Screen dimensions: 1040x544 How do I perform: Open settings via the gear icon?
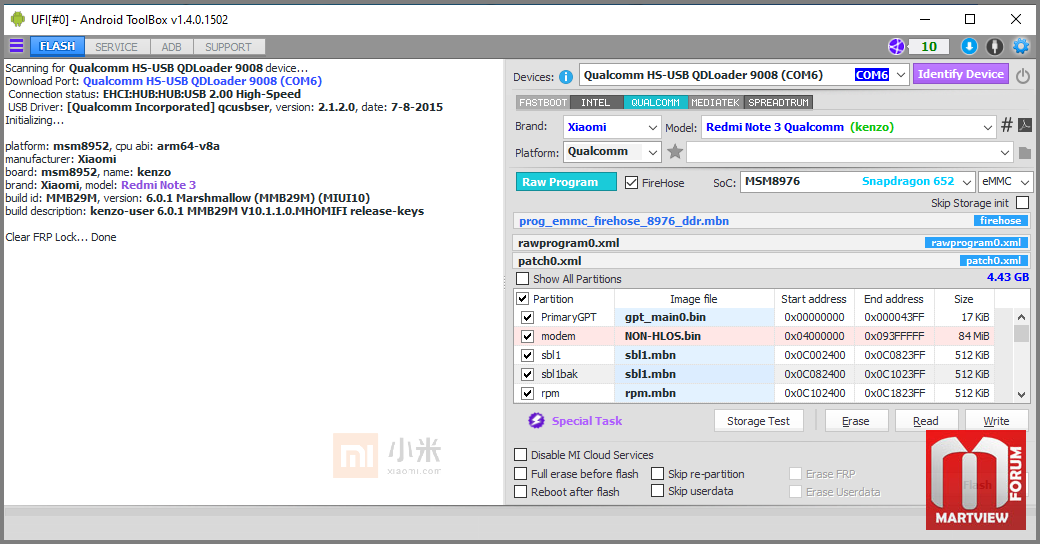click(1020, 46)
